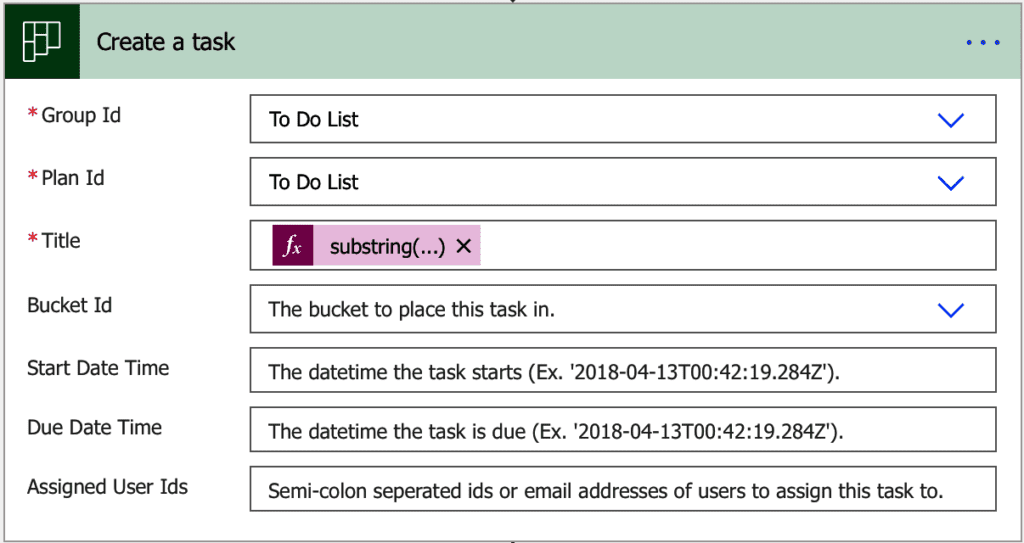Select the To Do List value in Group Id
Viewport: 1024px width, 543px height.
(314, 120)
